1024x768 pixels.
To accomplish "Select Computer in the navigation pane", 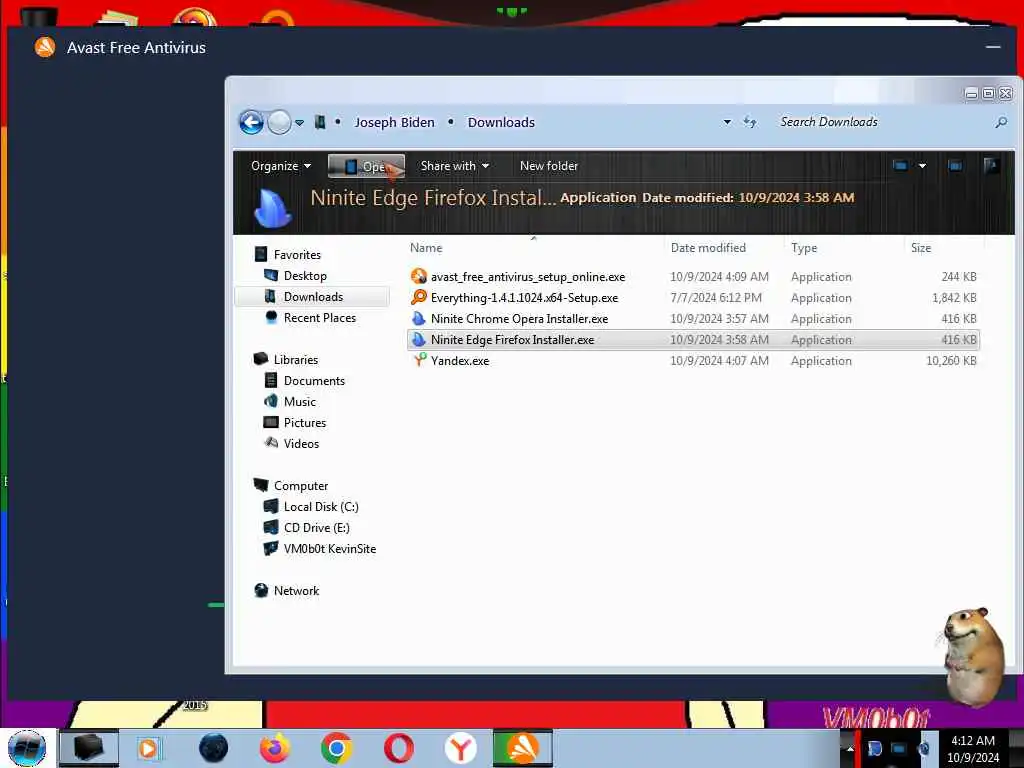I will 300,486.
